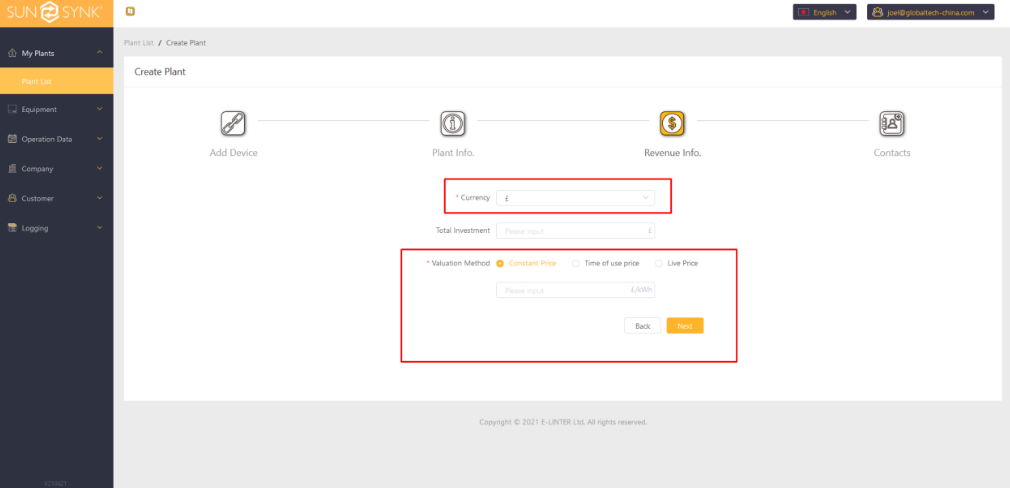Open the English language dropdown
The image size is (1010, 488).
824,12
